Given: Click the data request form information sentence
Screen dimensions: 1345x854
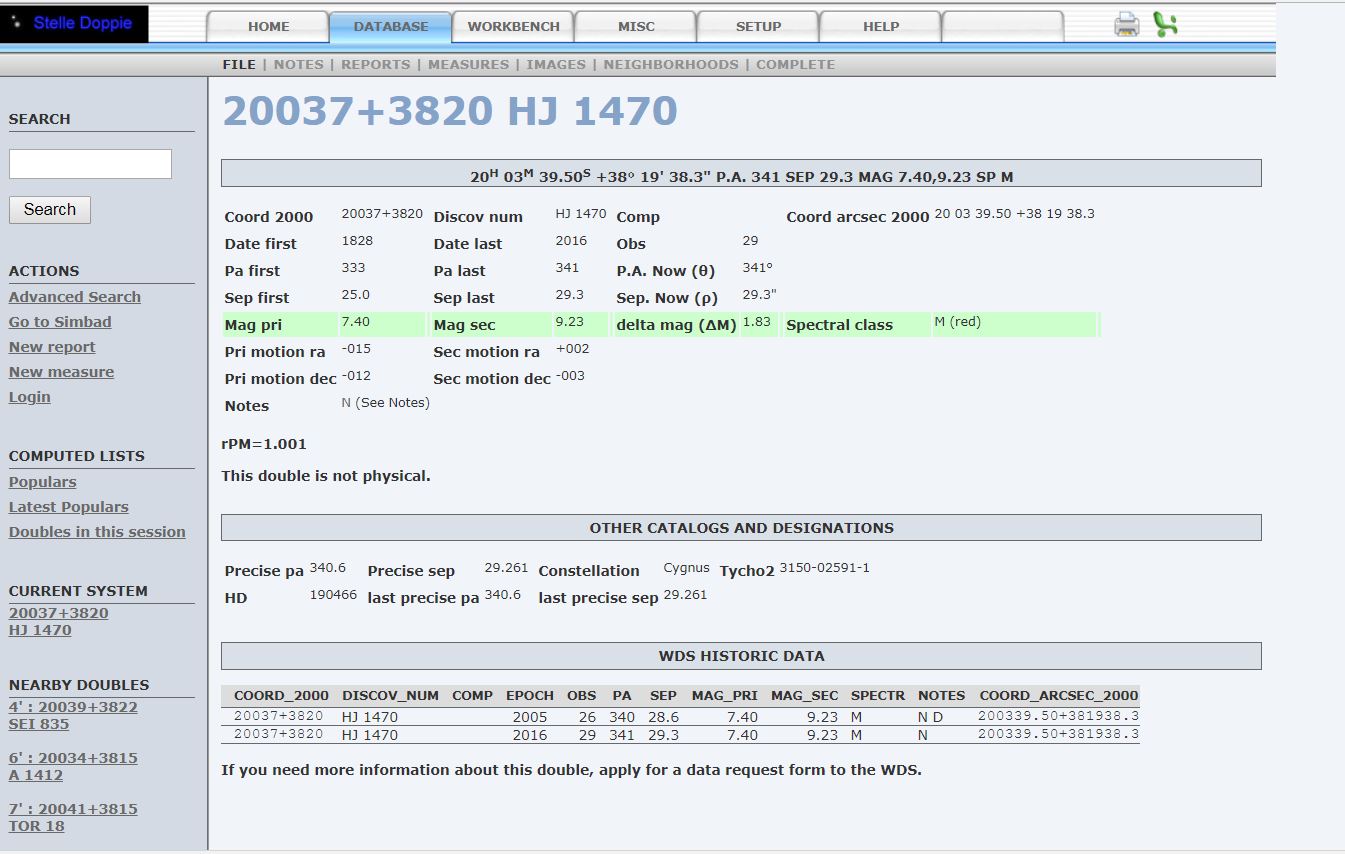Looking at the screenshot, I should (571, 770).
